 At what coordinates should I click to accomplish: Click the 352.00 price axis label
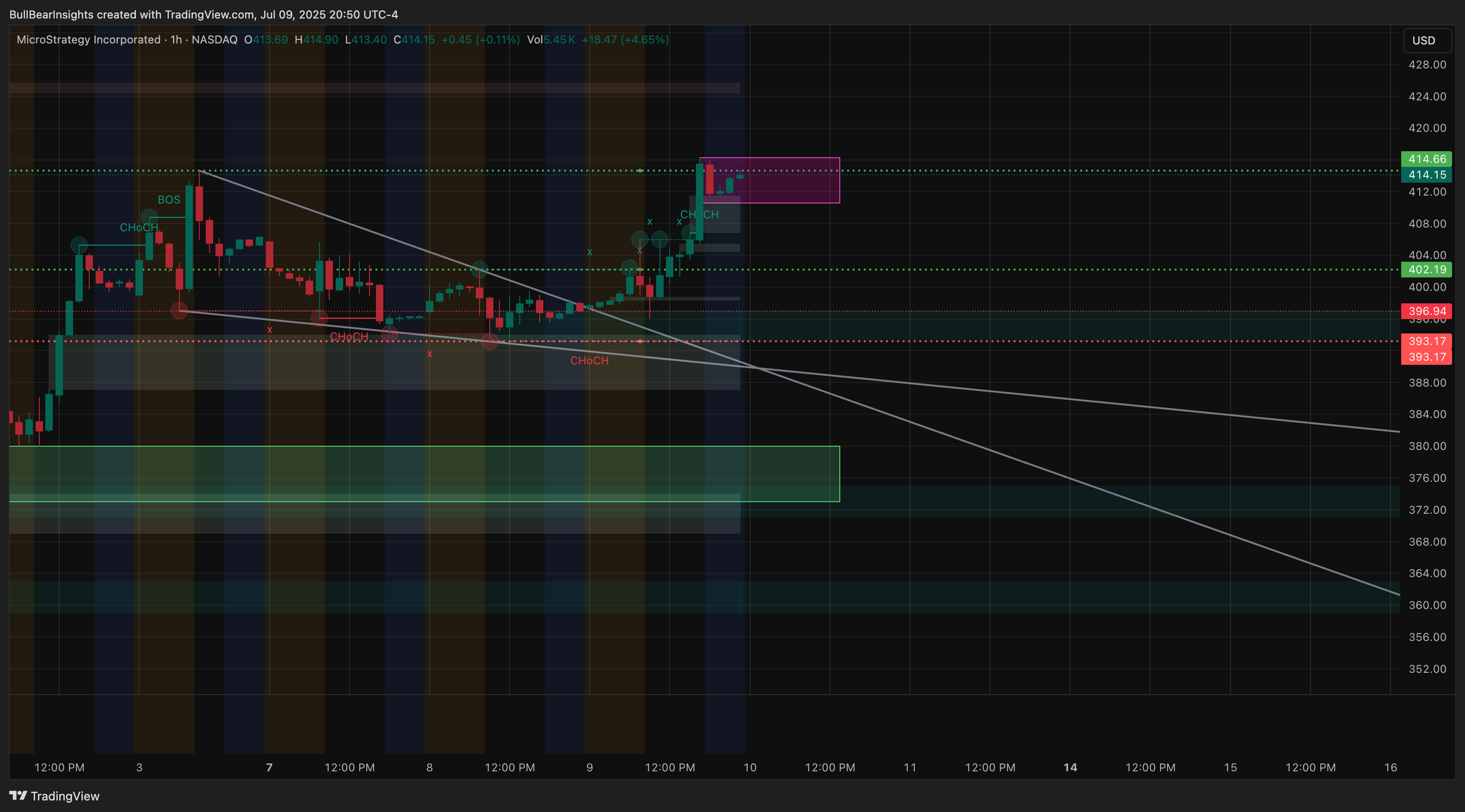tap(1427, 669)
